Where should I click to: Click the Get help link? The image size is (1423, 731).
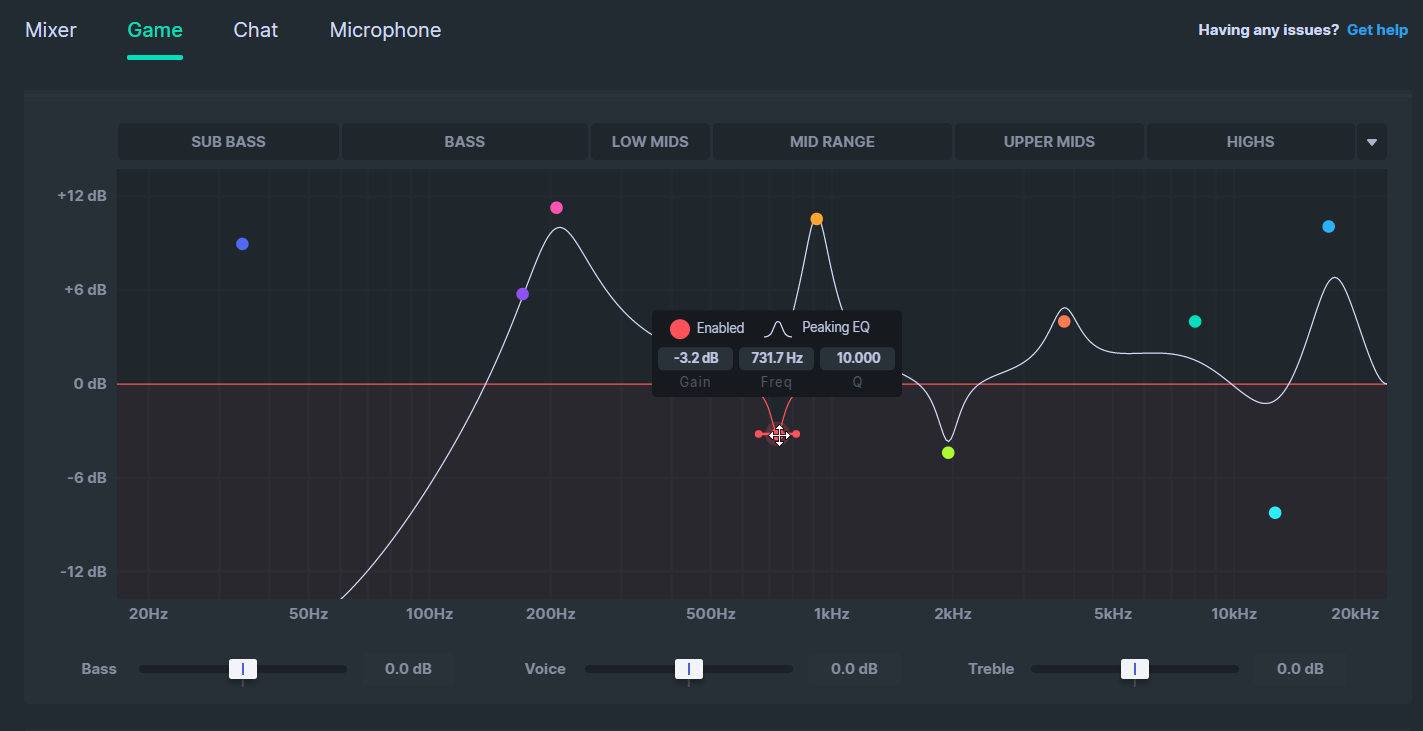(1377, 30)
